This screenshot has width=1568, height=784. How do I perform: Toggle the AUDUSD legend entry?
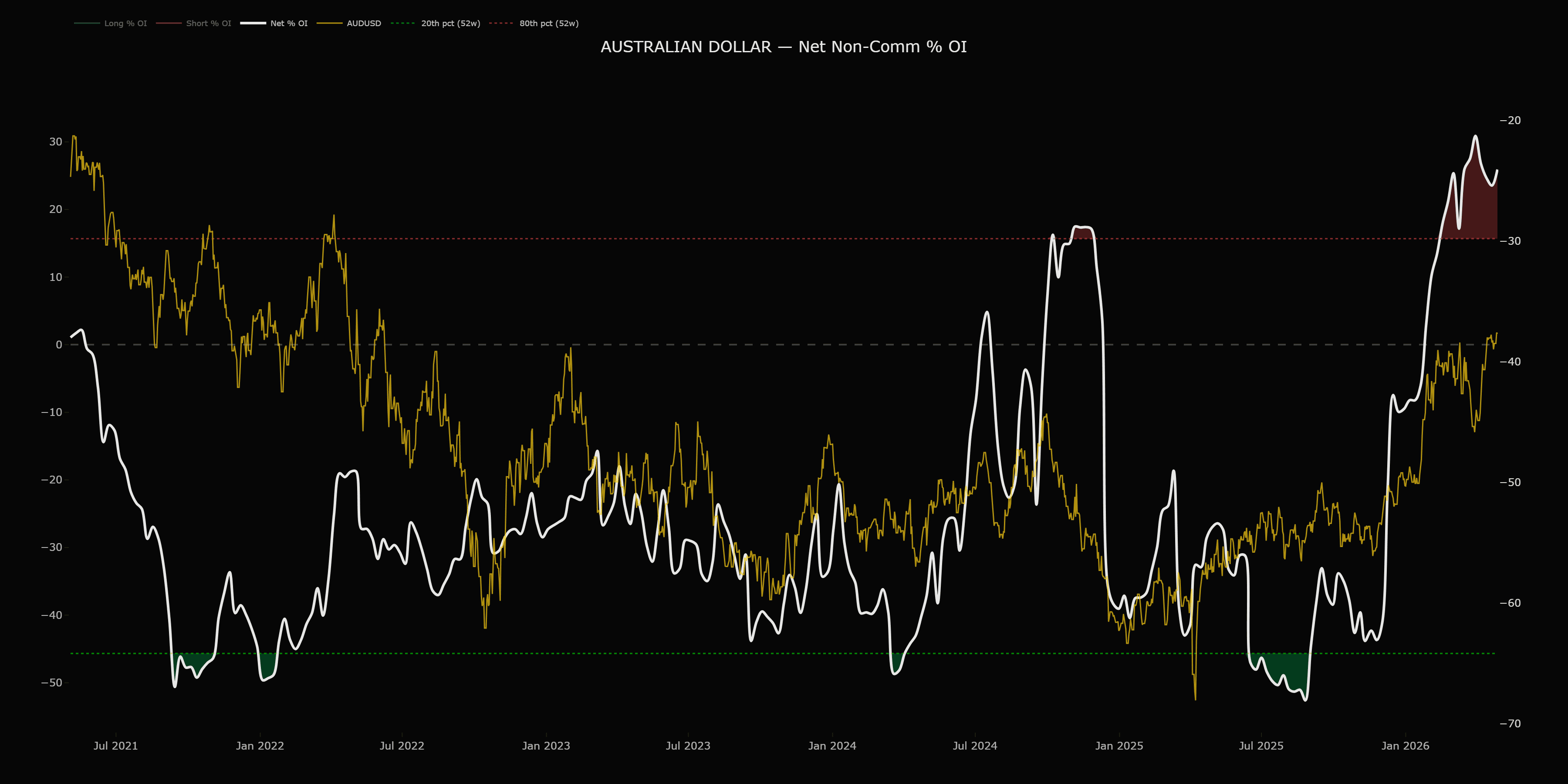[x=349, y=23]
